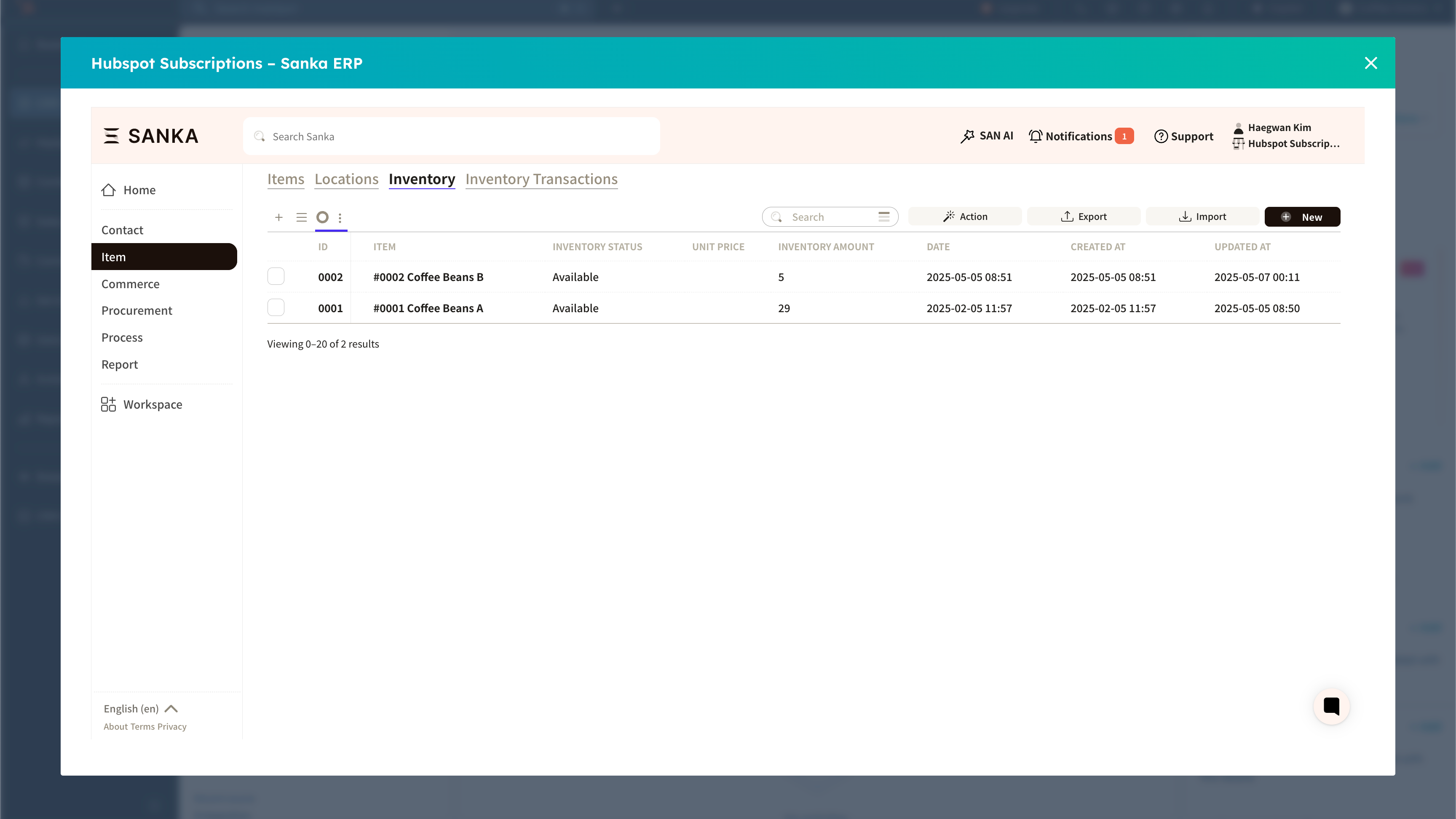Click the plus icon to add view
The image size is (1456, 819).
278,217
